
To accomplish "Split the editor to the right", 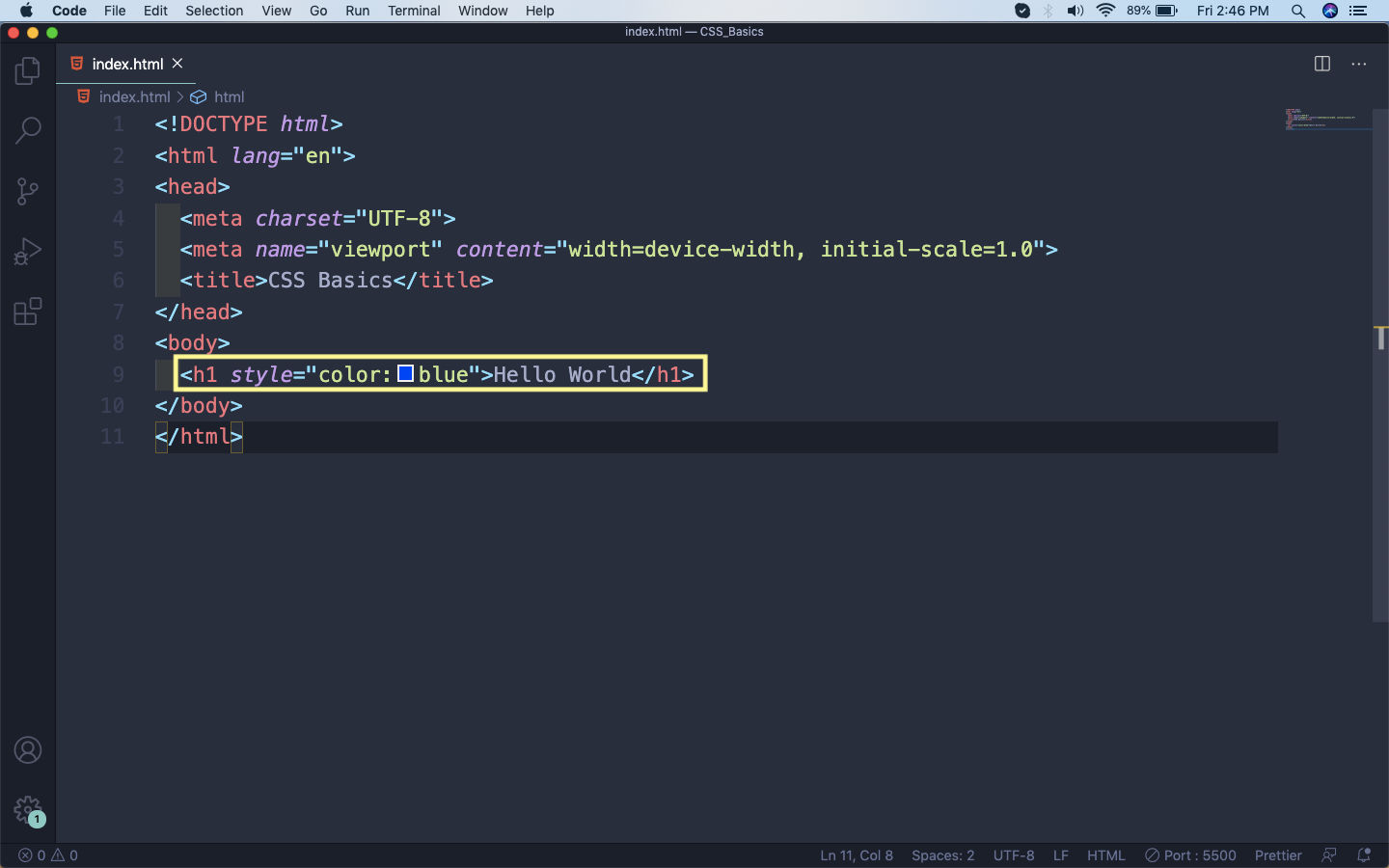I will (x=1322, y=64).
